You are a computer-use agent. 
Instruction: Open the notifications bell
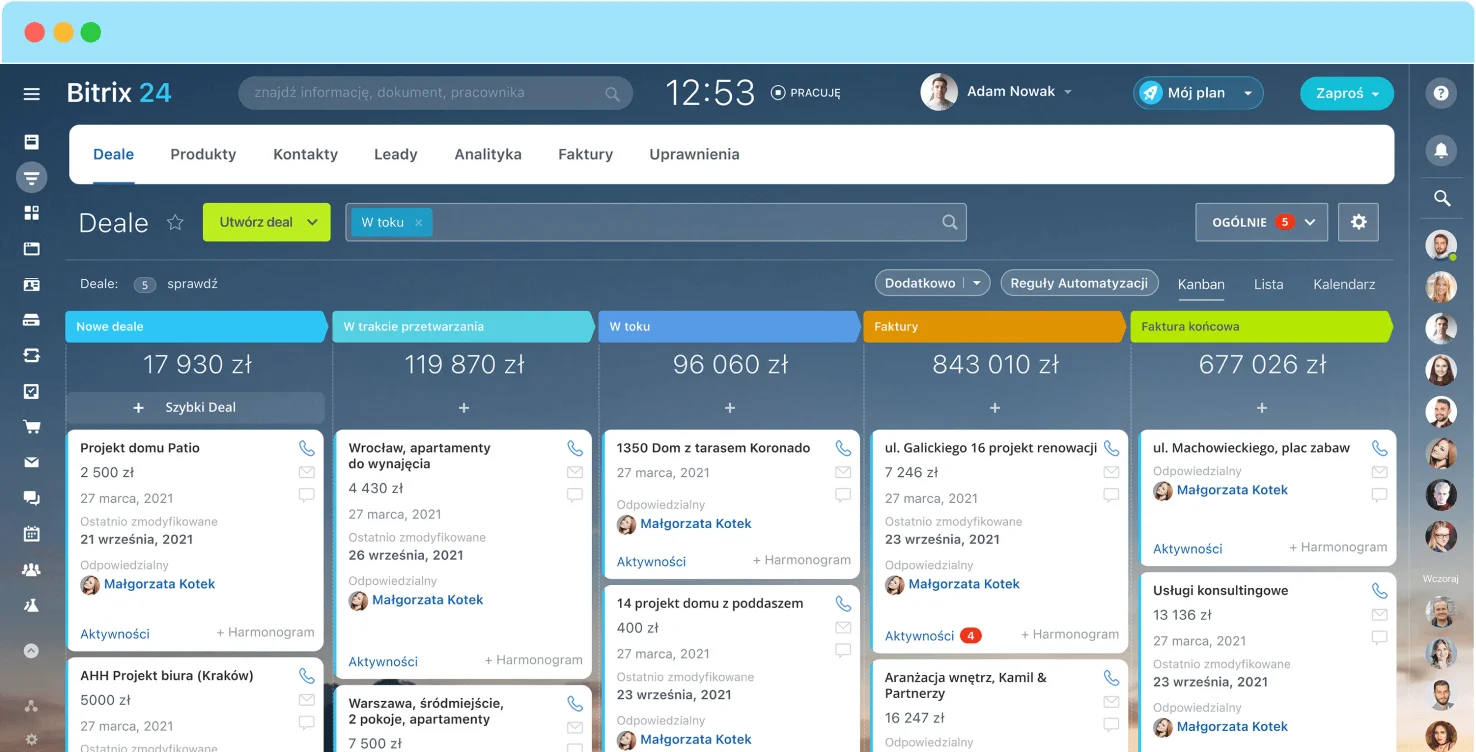pos(1441,150)
